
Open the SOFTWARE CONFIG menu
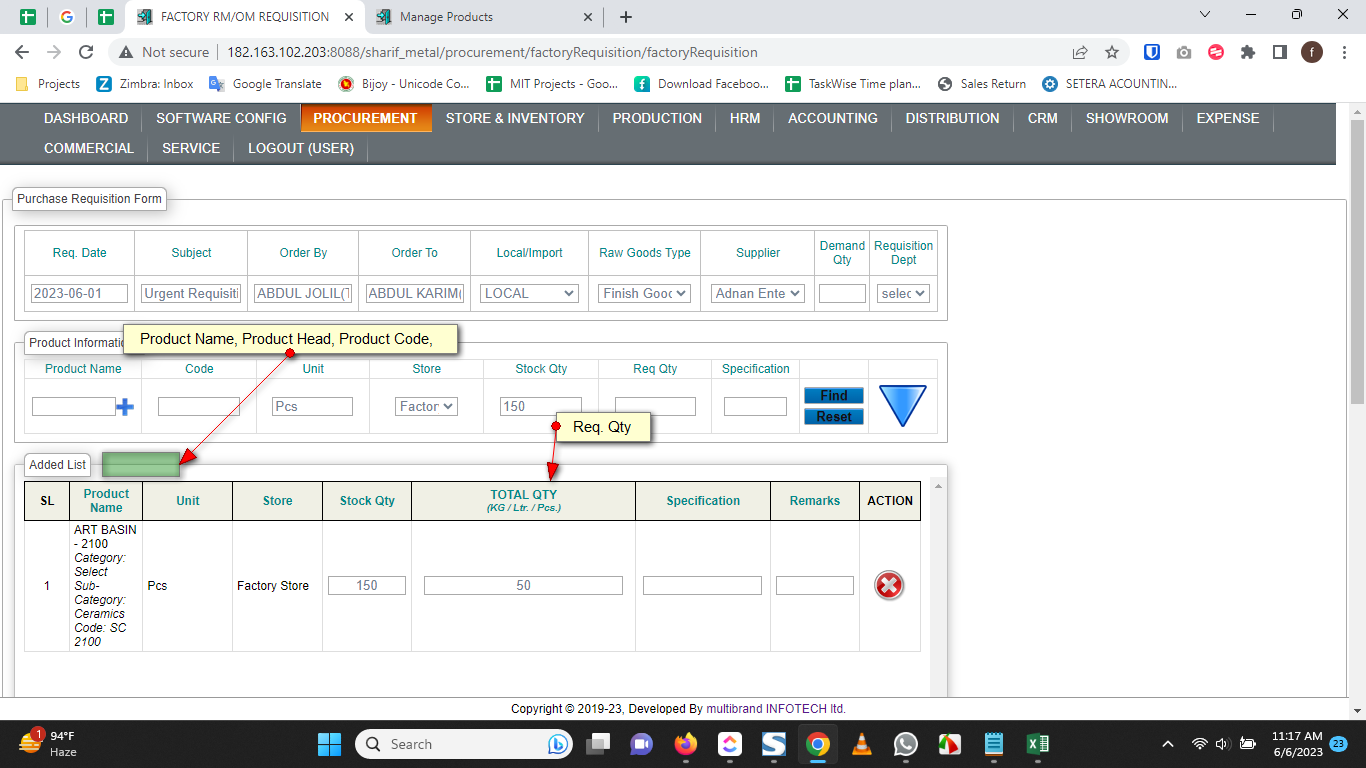[221, 118]
